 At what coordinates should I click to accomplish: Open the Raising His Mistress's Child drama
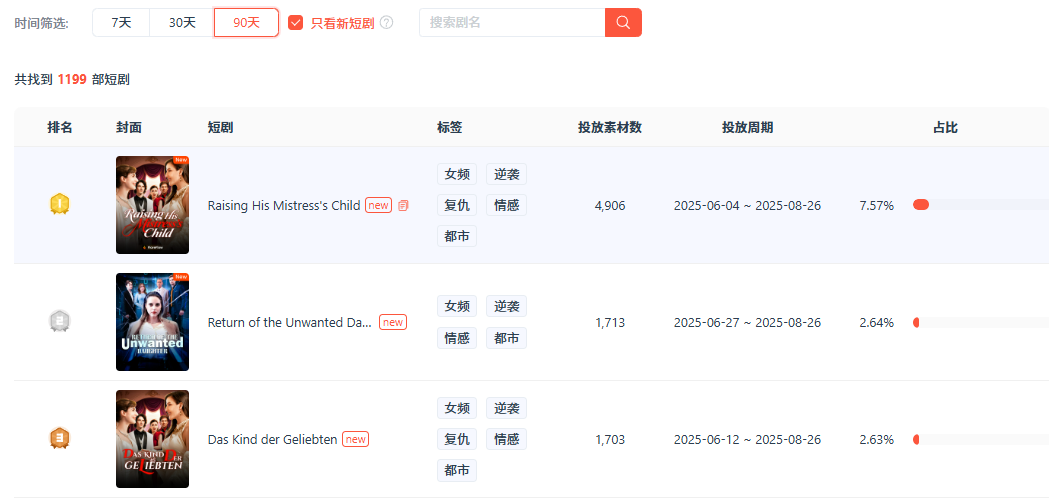coord(283,206)
